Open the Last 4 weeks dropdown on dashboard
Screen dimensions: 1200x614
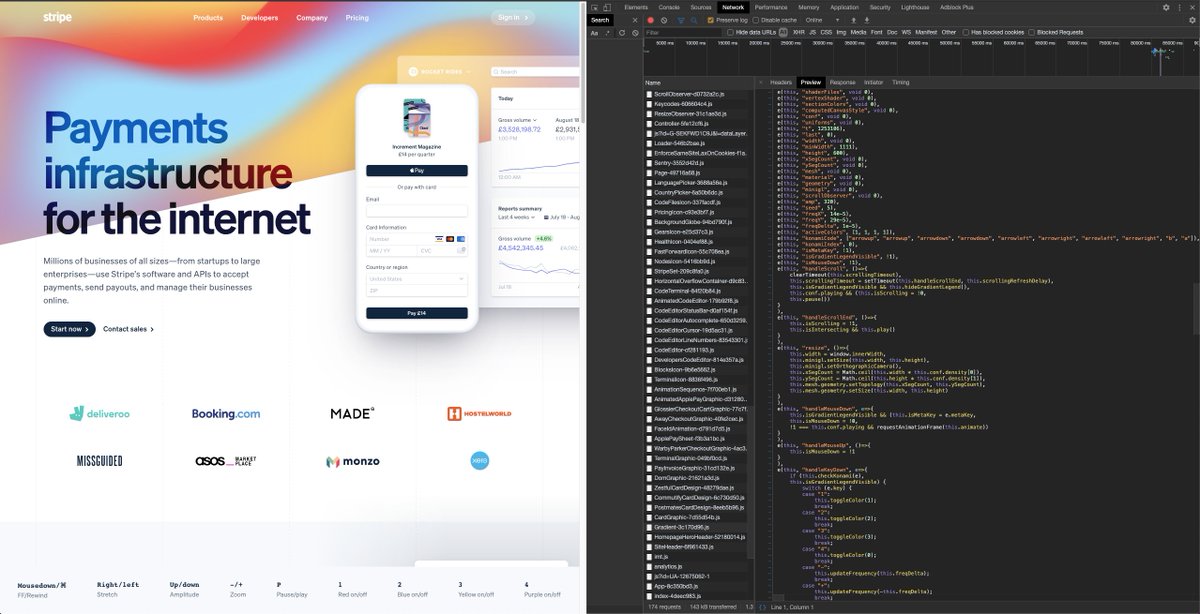517,217
